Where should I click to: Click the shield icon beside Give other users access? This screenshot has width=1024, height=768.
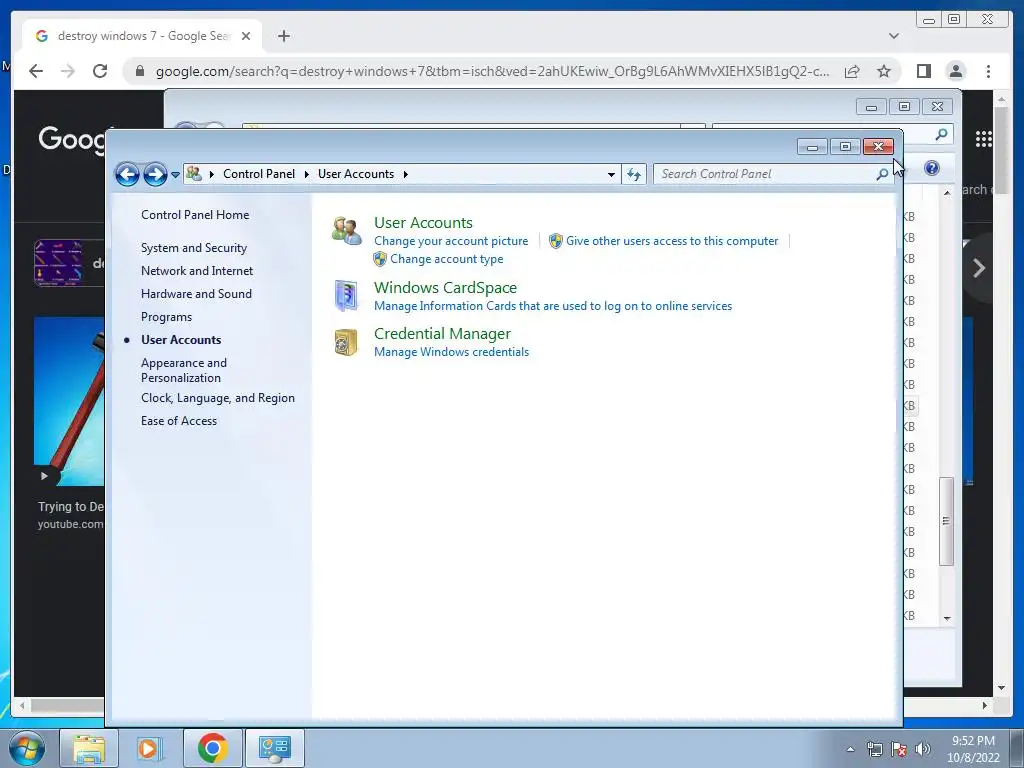[x=556, y=241]
